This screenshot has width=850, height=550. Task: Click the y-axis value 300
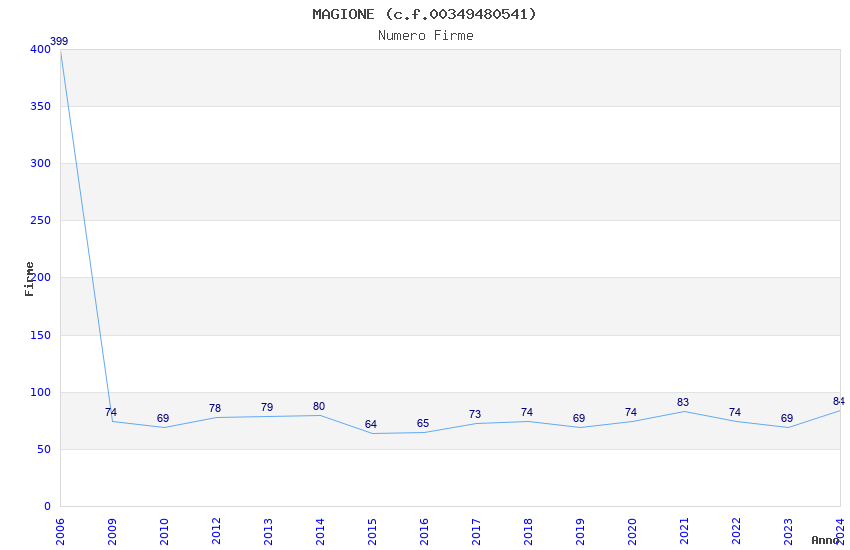click(x=41, y=163)
